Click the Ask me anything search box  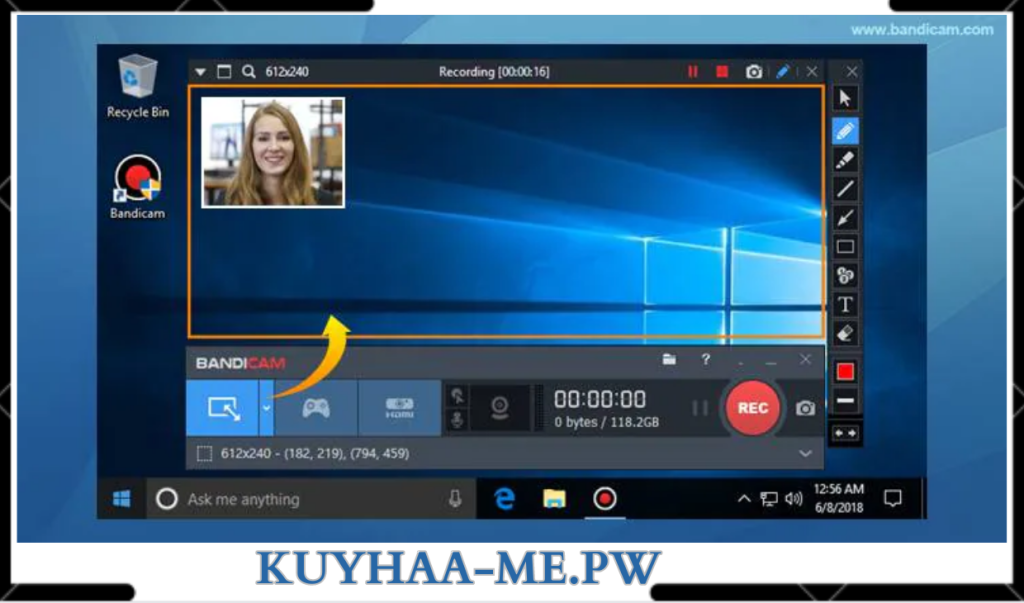311,500
